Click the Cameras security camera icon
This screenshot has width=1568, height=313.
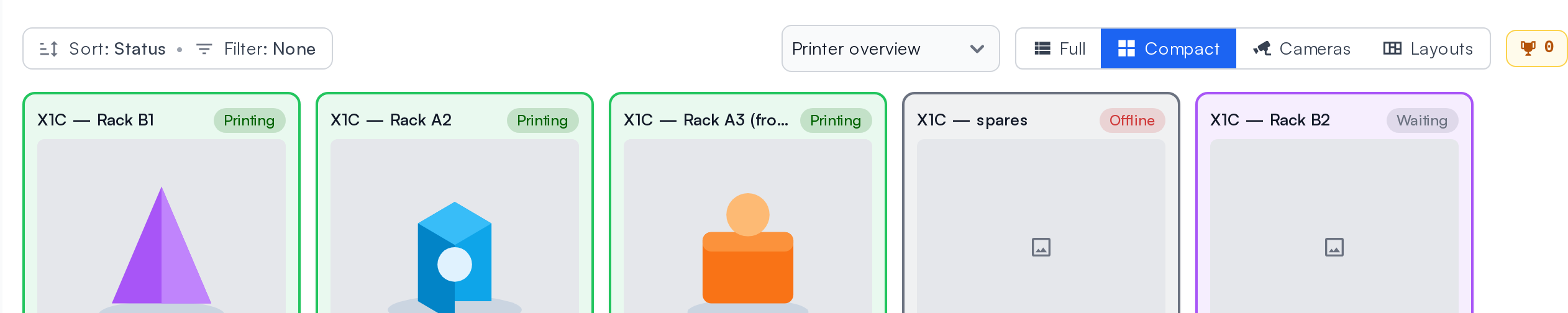[x=1262, y=48]
